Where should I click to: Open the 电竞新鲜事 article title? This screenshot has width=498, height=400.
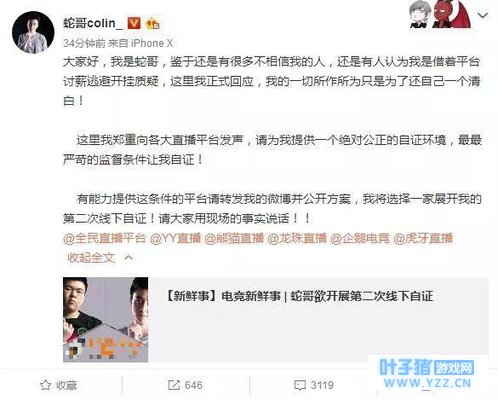[x=299, y=296]
